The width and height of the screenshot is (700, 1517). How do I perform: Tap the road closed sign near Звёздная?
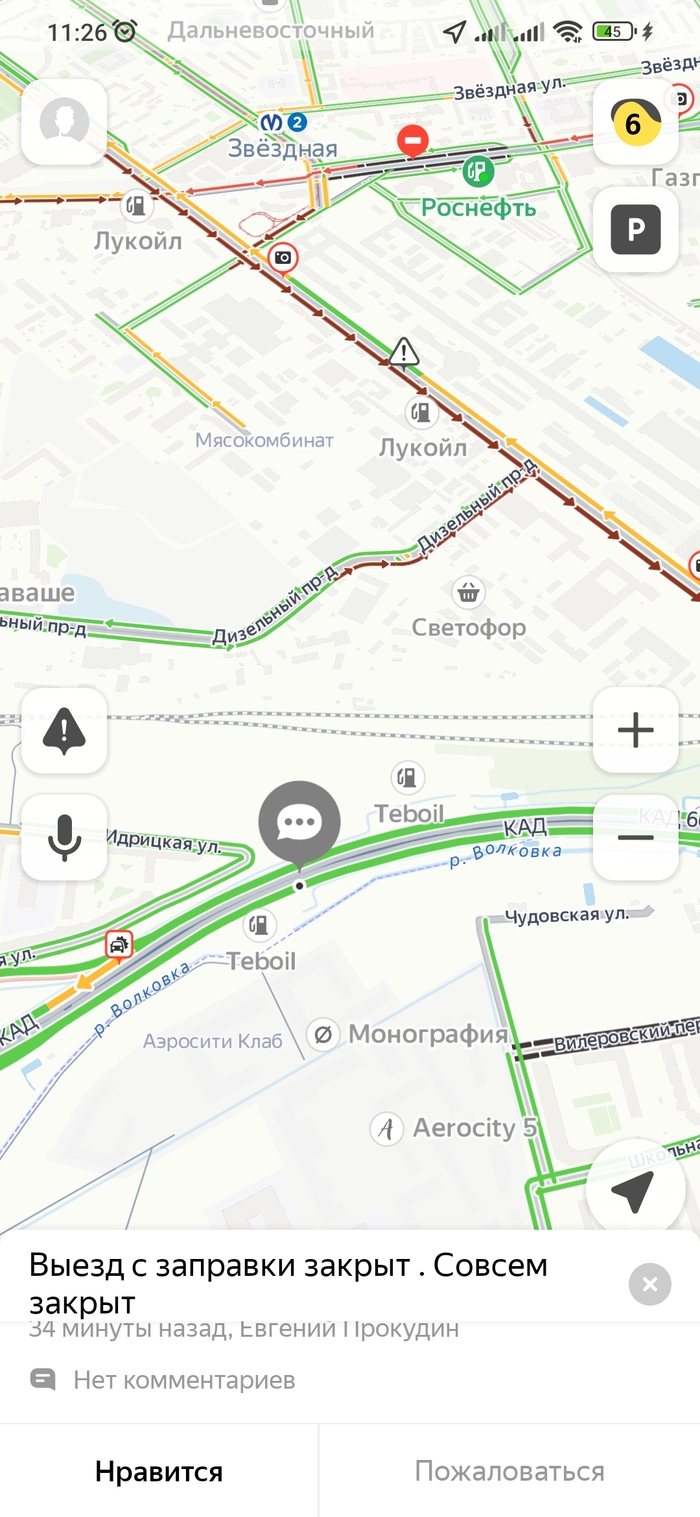[x=412, y=140]
